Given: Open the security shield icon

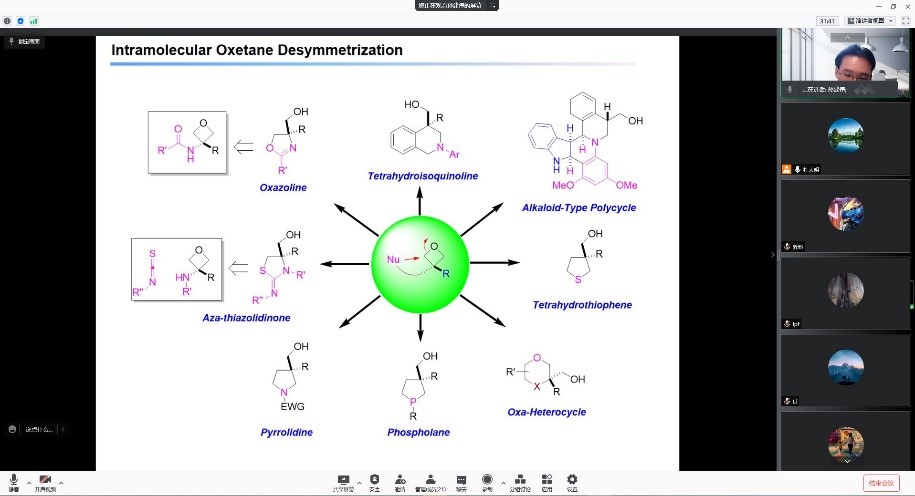Looking at the screenshot, I should click(374, 481).
